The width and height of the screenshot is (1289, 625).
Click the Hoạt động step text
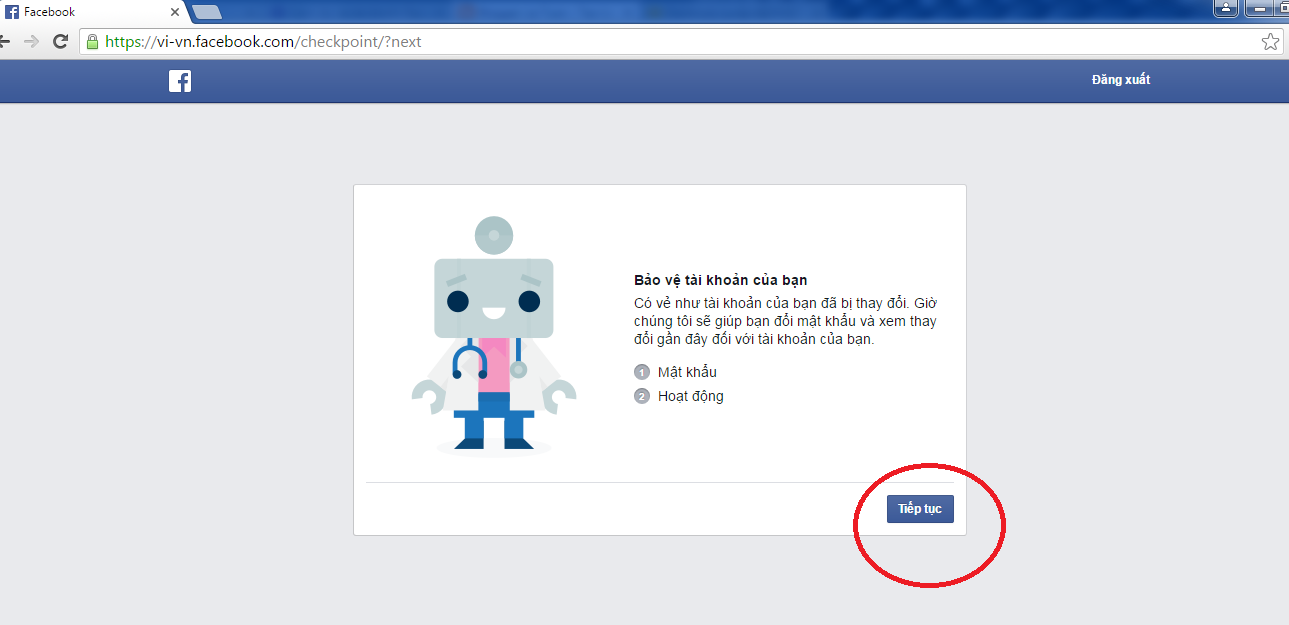[x=691, y=396]
